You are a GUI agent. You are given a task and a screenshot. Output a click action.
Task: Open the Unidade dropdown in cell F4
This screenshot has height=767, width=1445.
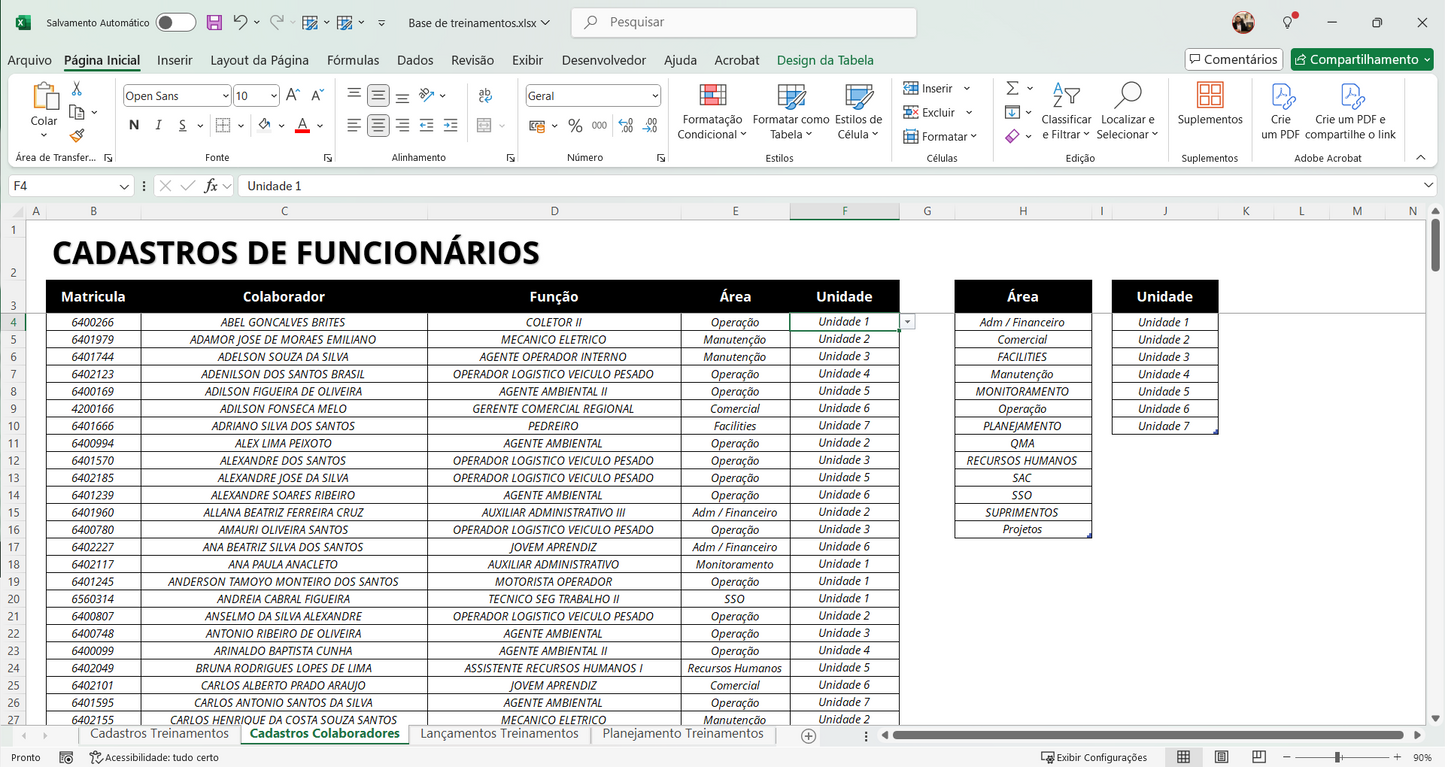pos(907,322)
